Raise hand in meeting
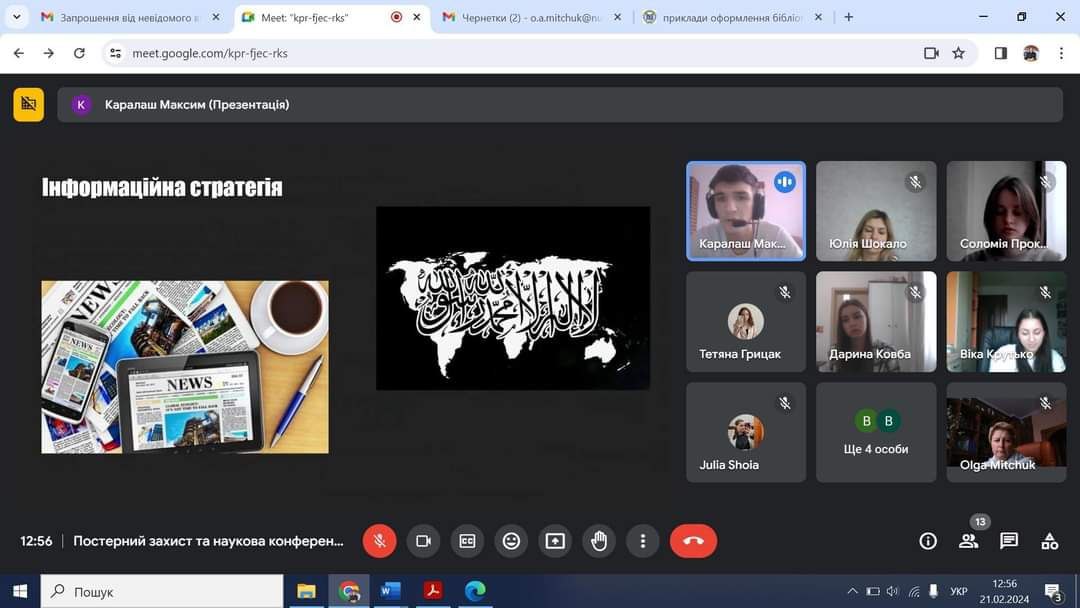The image size is (1080, 608). pos(599,541)
